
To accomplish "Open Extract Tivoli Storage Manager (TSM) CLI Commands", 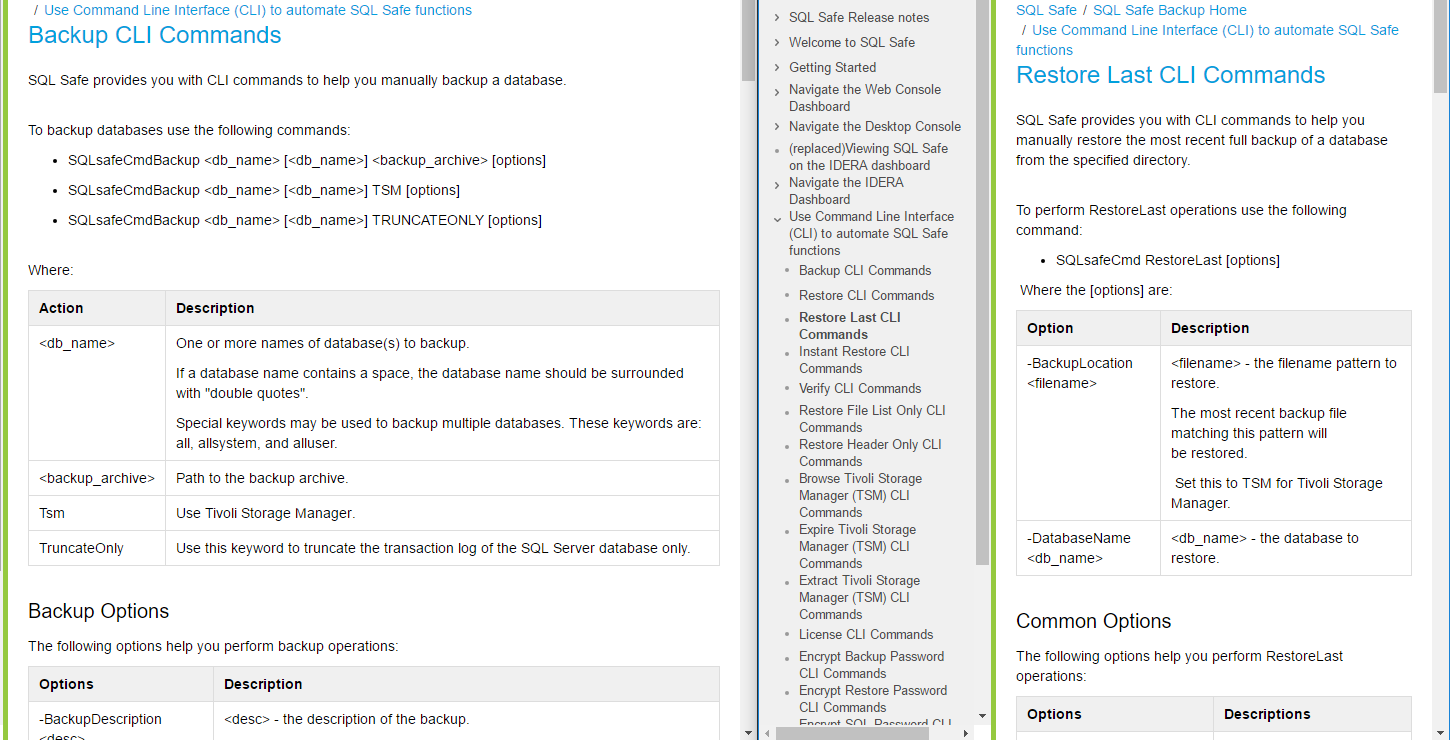I will click(860, 597).
